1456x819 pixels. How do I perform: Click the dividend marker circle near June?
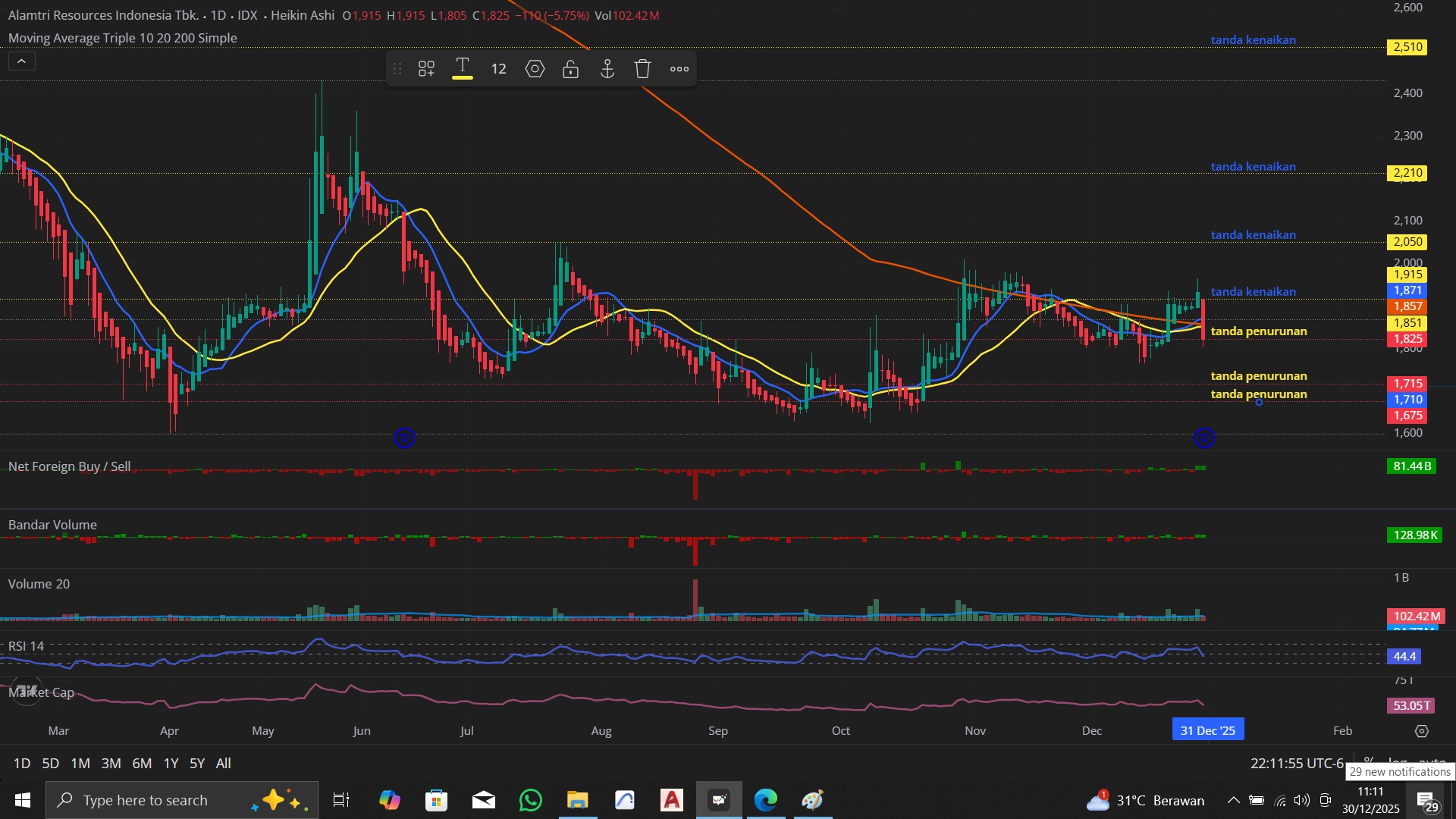point(404,438)
